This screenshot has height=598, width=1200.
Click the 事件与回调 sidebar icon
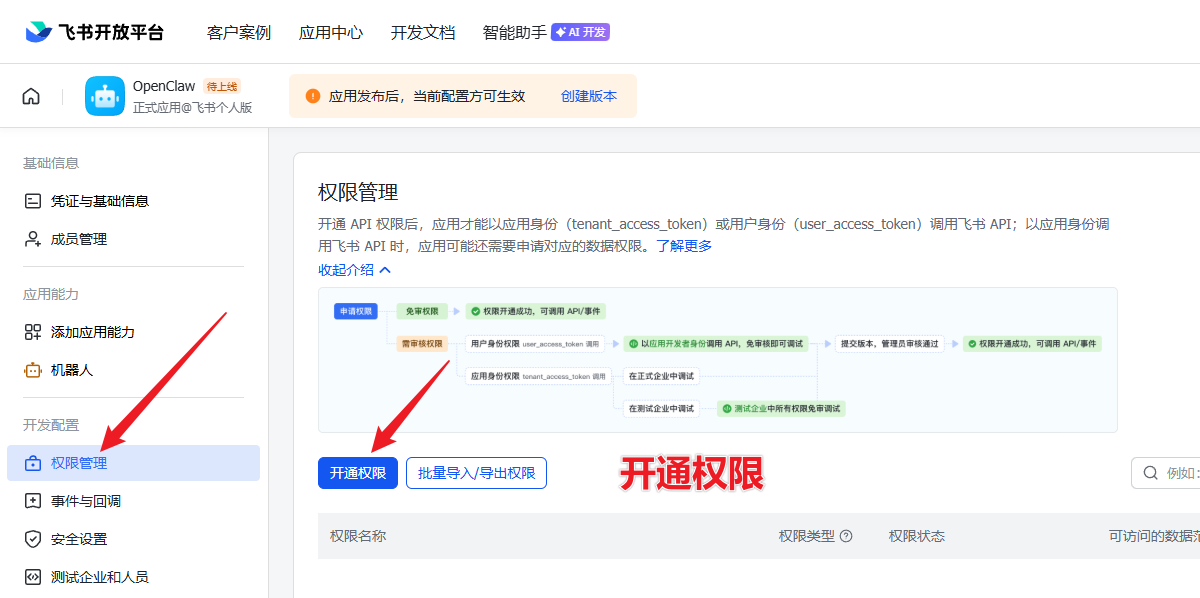[x=33, y=501]
